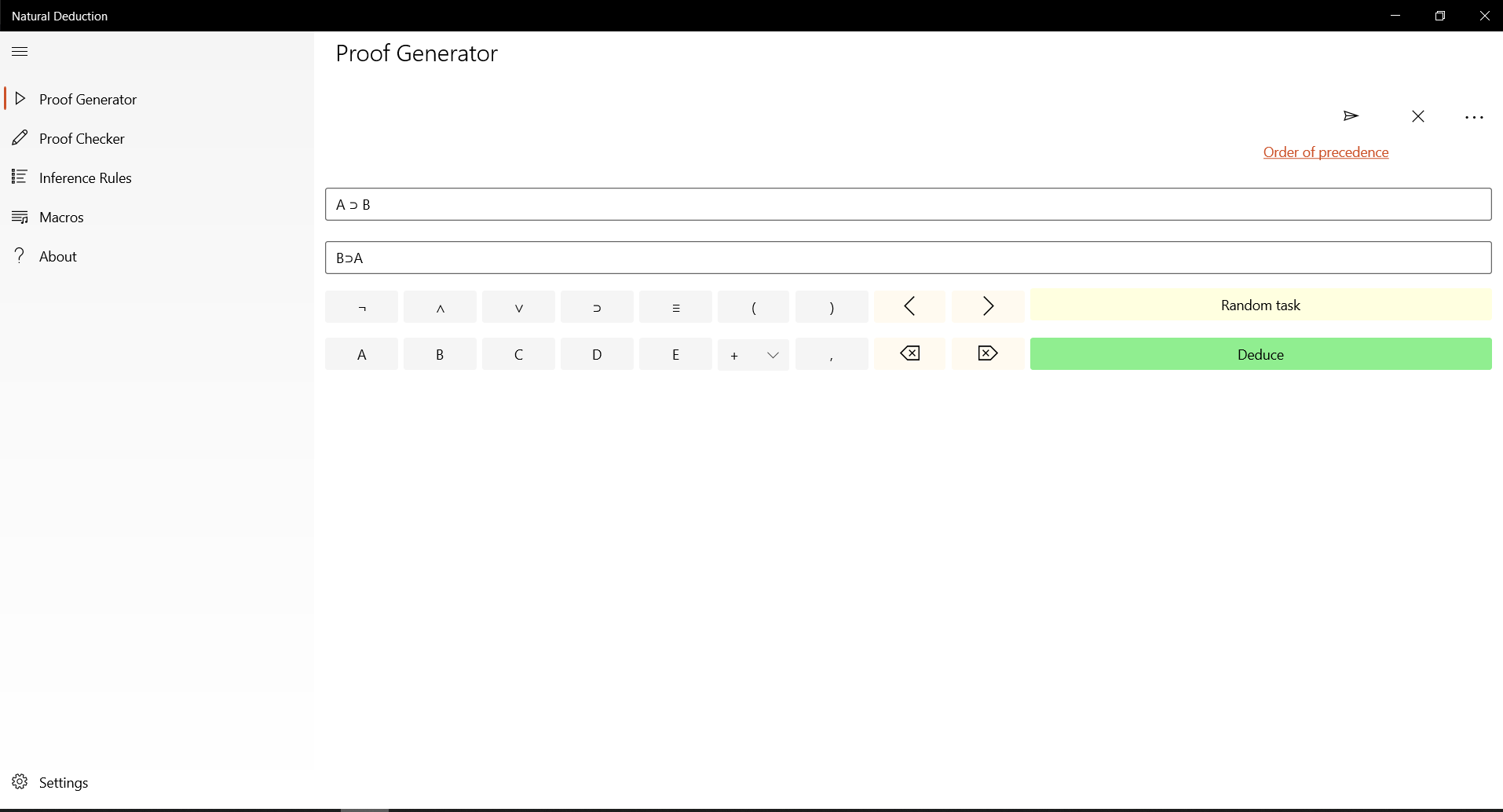1503x812 pixels.
Task: Click the green Deduce button
Action: 1260,354
